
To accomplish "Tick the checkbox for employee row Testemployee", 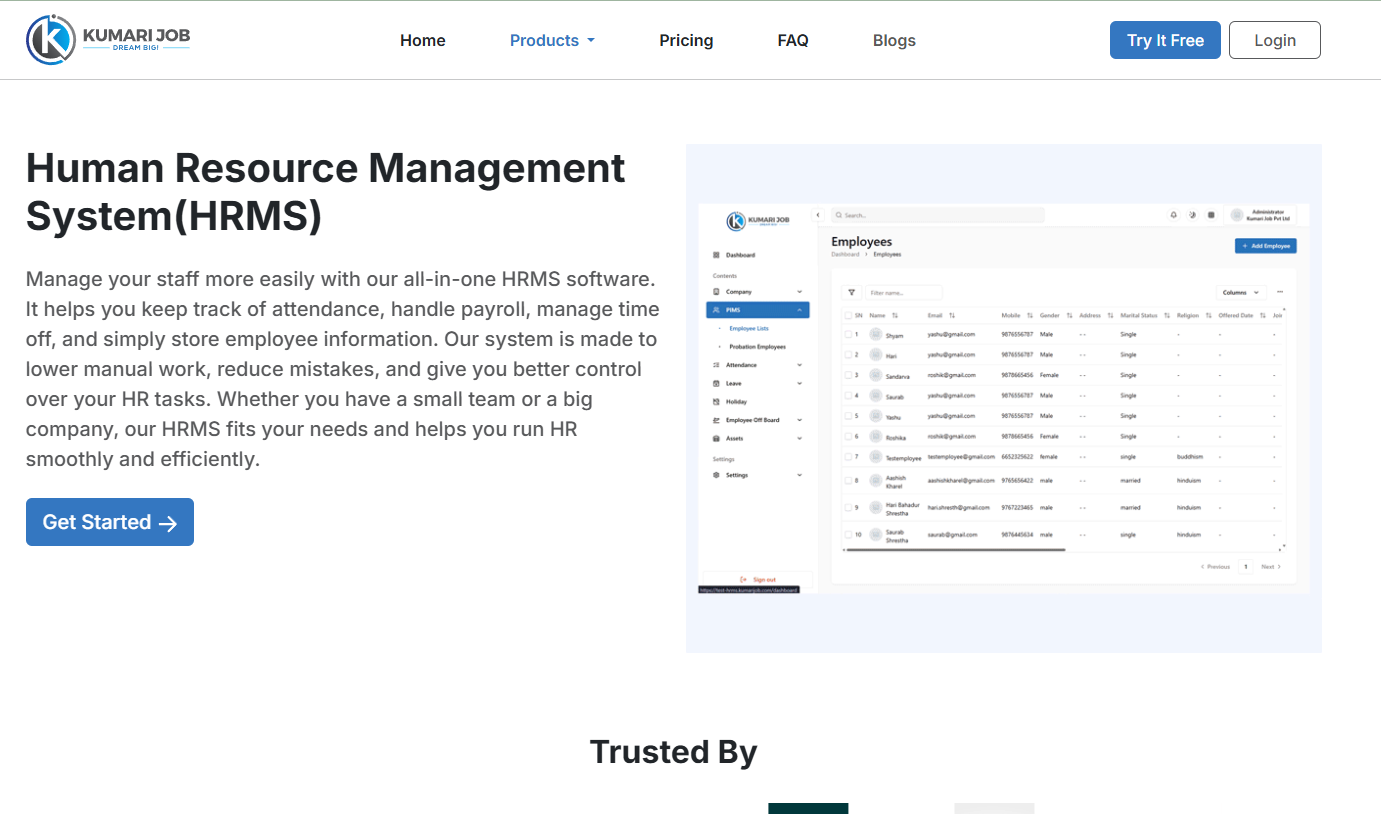I will 848,456.
